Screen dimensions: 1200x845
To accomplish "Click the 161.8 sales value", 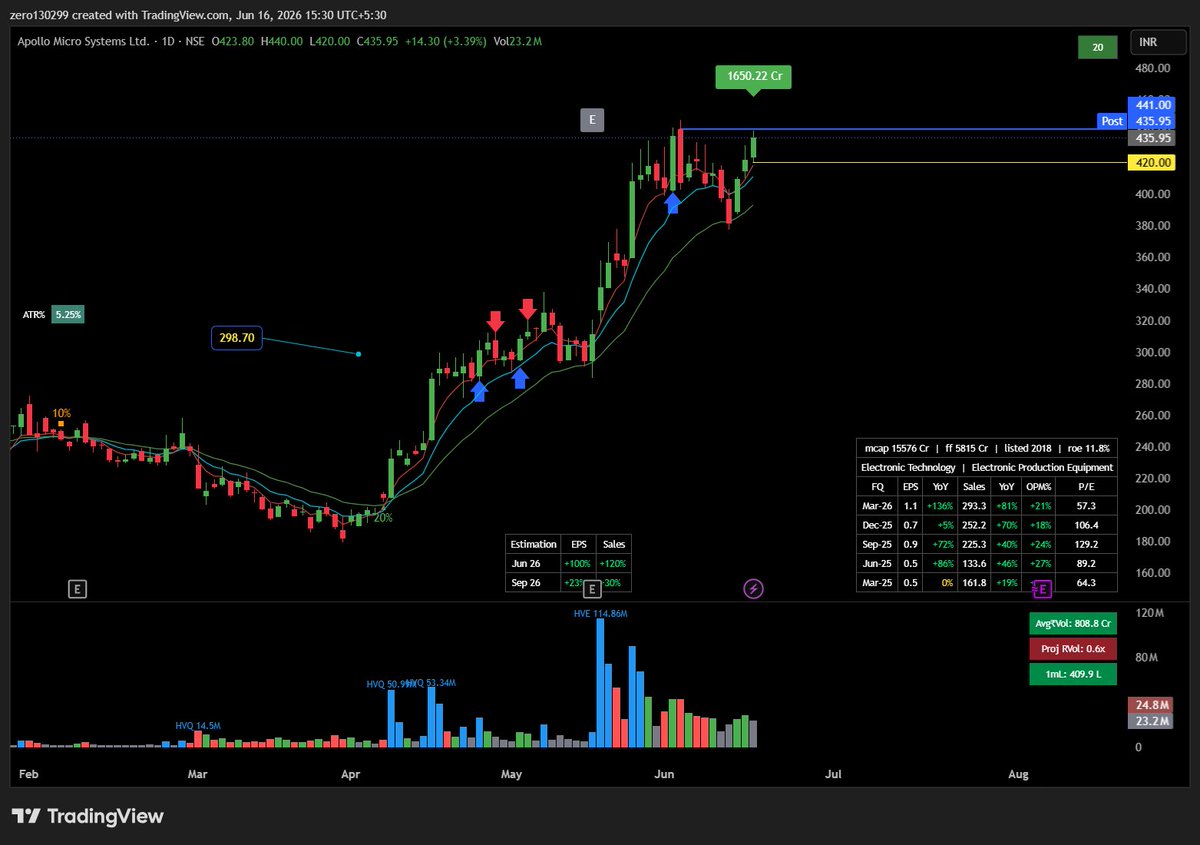I will pyautogui.click(x=974, y=583).
